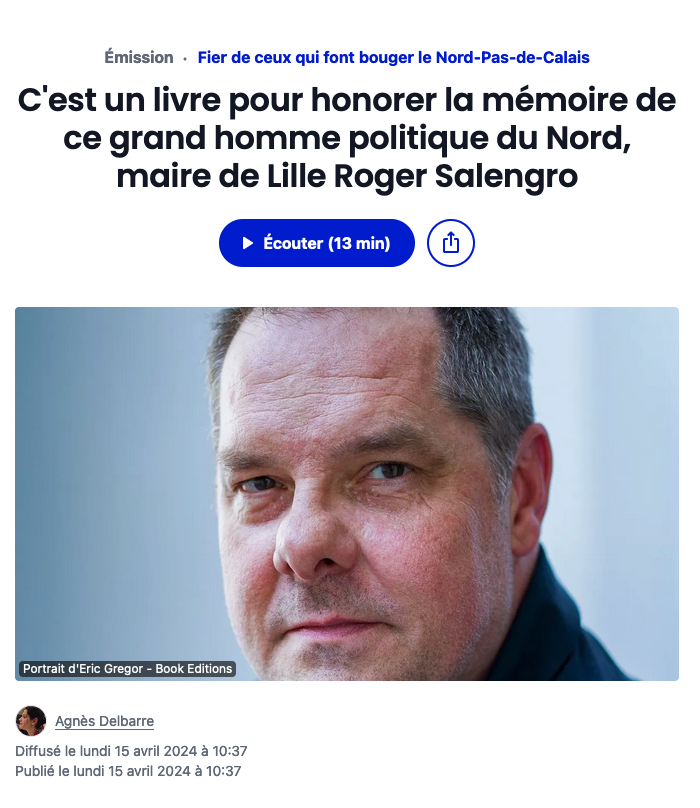700x808 pixels.
Task: Open the large portrait photo
Action: coord(347,494)
